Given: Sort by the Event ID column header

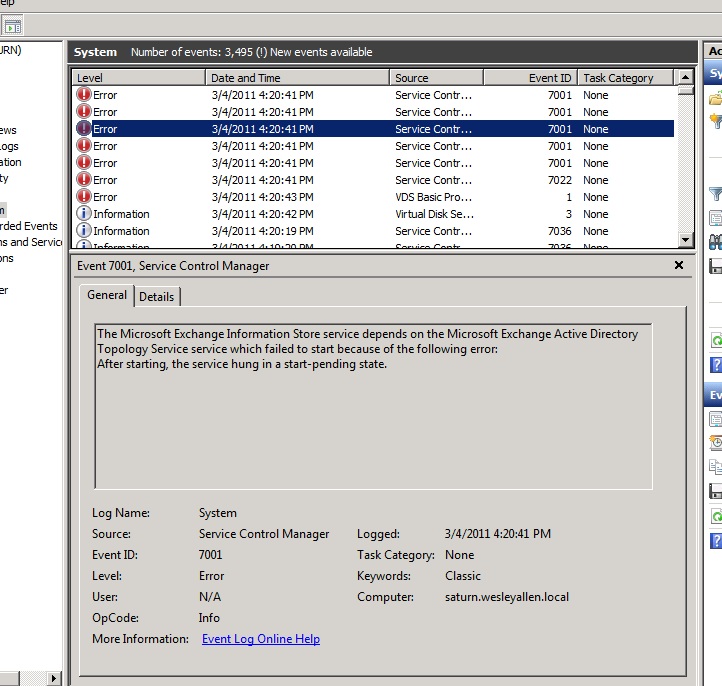Looking at the screenshot, I should (530, 78).
